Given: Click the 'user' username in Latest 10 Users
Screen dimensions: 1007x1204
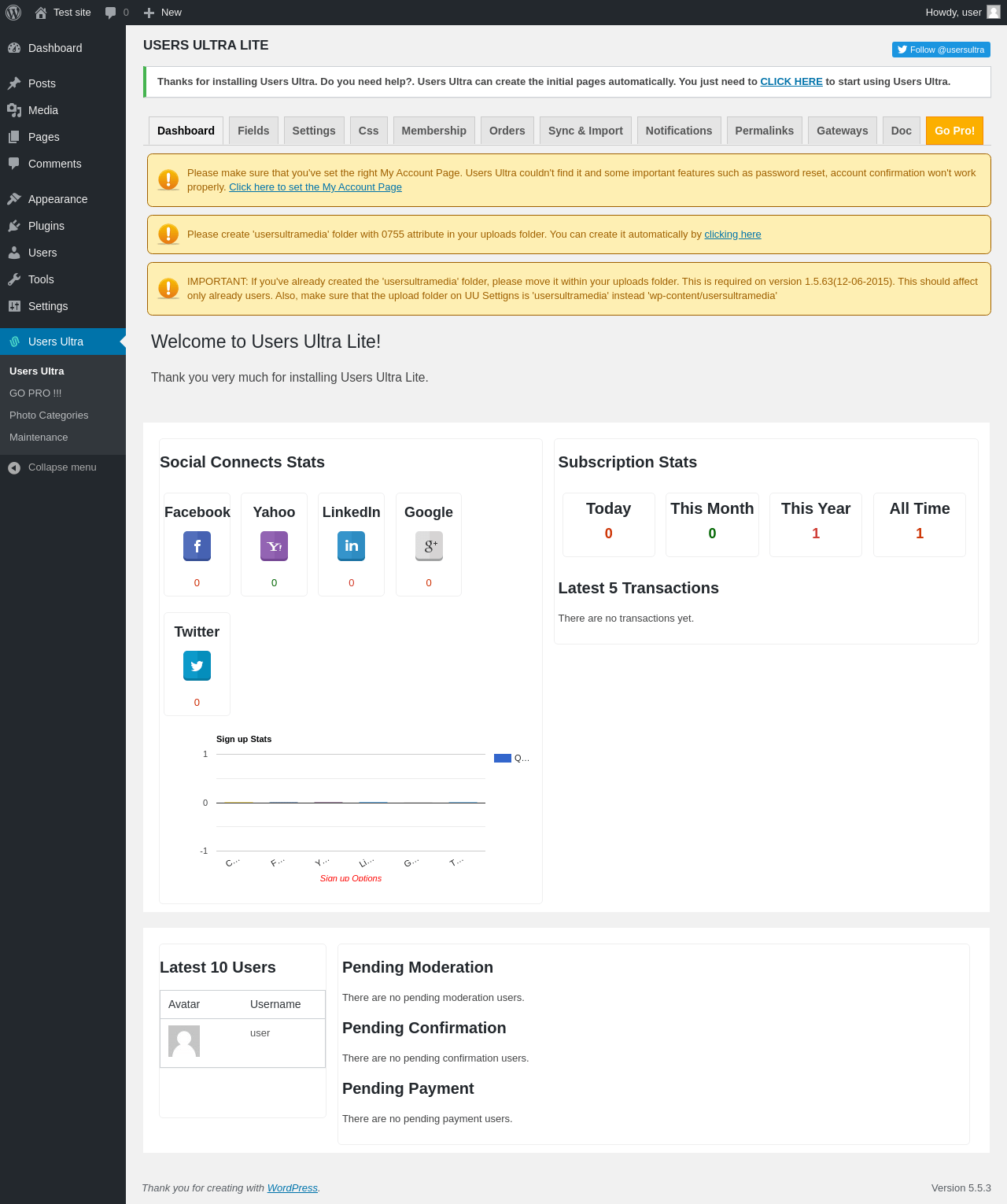Looking at the screenshot, I should pos(260,1033).
